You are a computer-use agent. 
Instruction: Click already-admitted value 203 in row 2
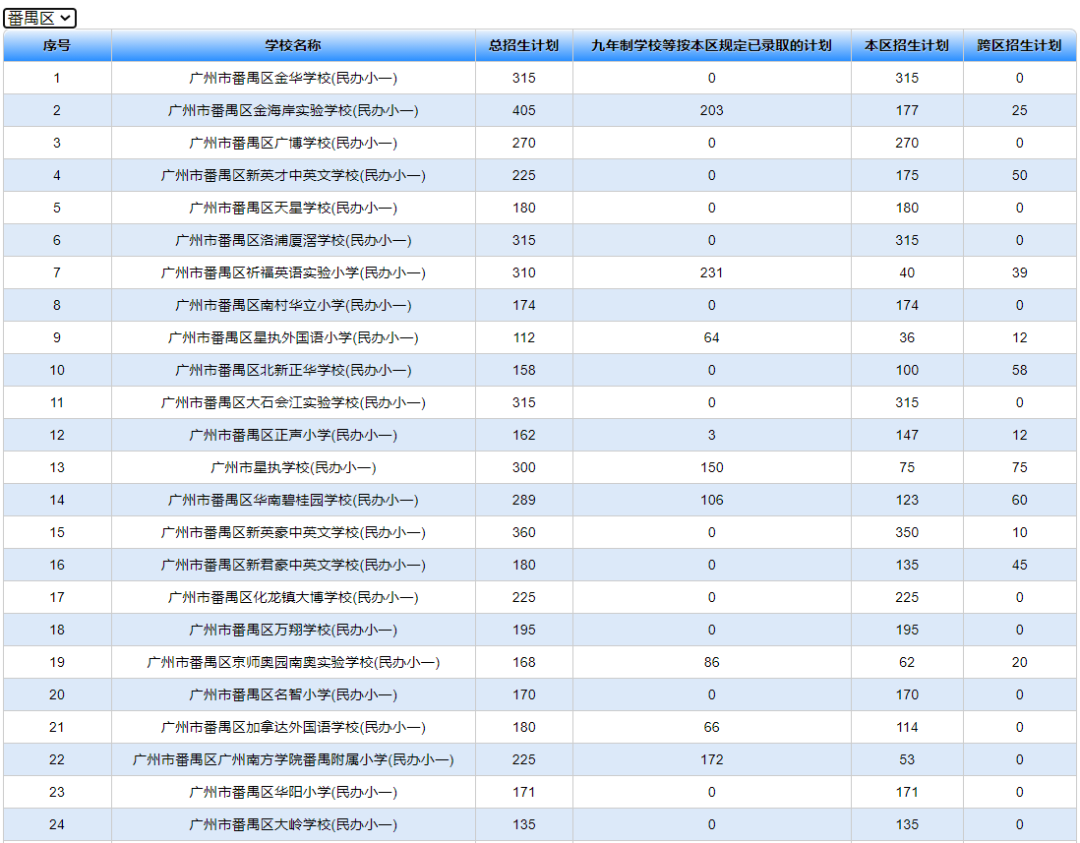point(712,111)
